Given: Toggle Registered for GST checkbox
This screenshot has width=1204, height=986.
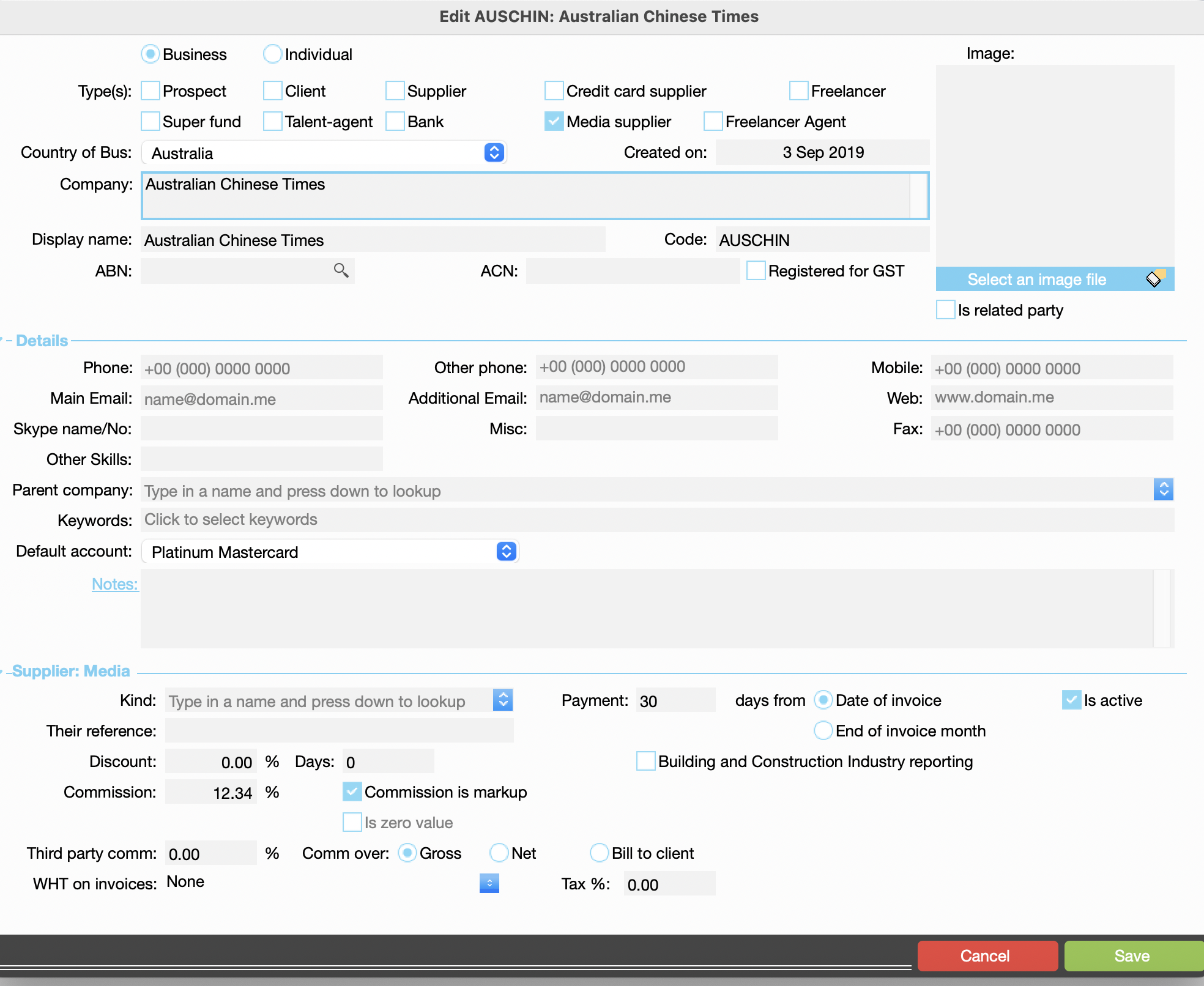Looking at the screenshot, I should [x=756, y=270].
